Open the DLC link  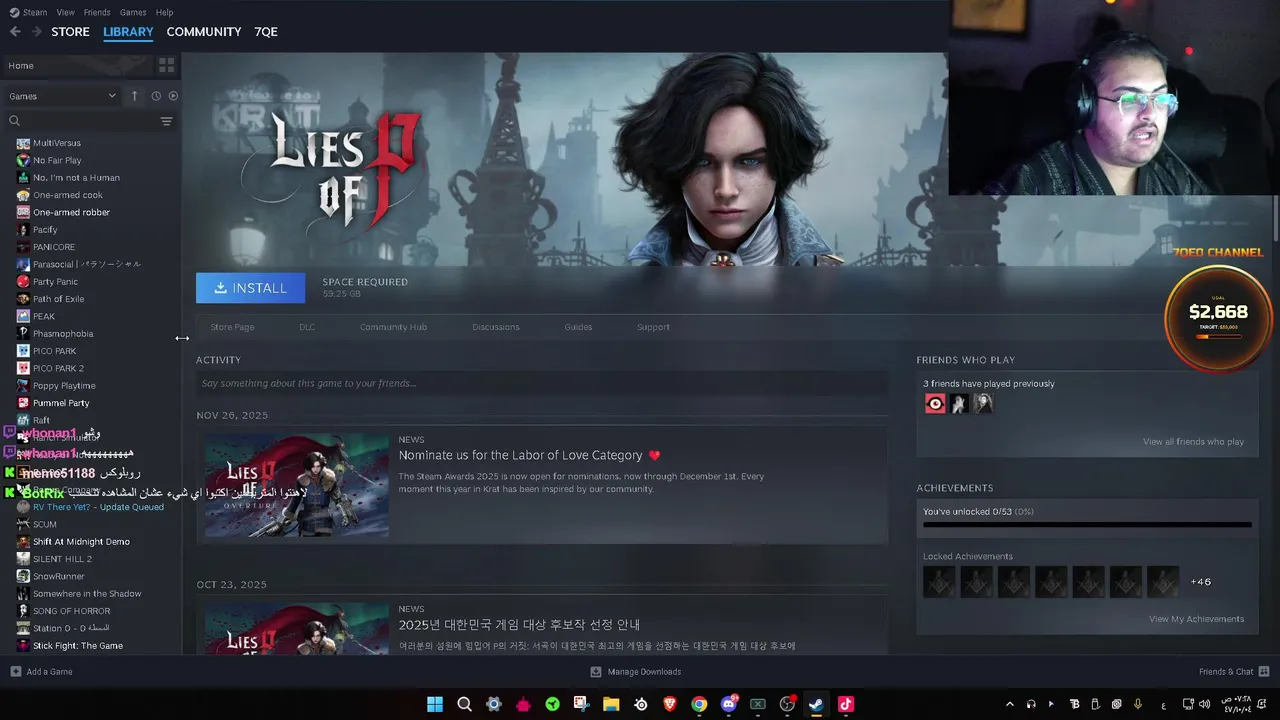point(307,327)
